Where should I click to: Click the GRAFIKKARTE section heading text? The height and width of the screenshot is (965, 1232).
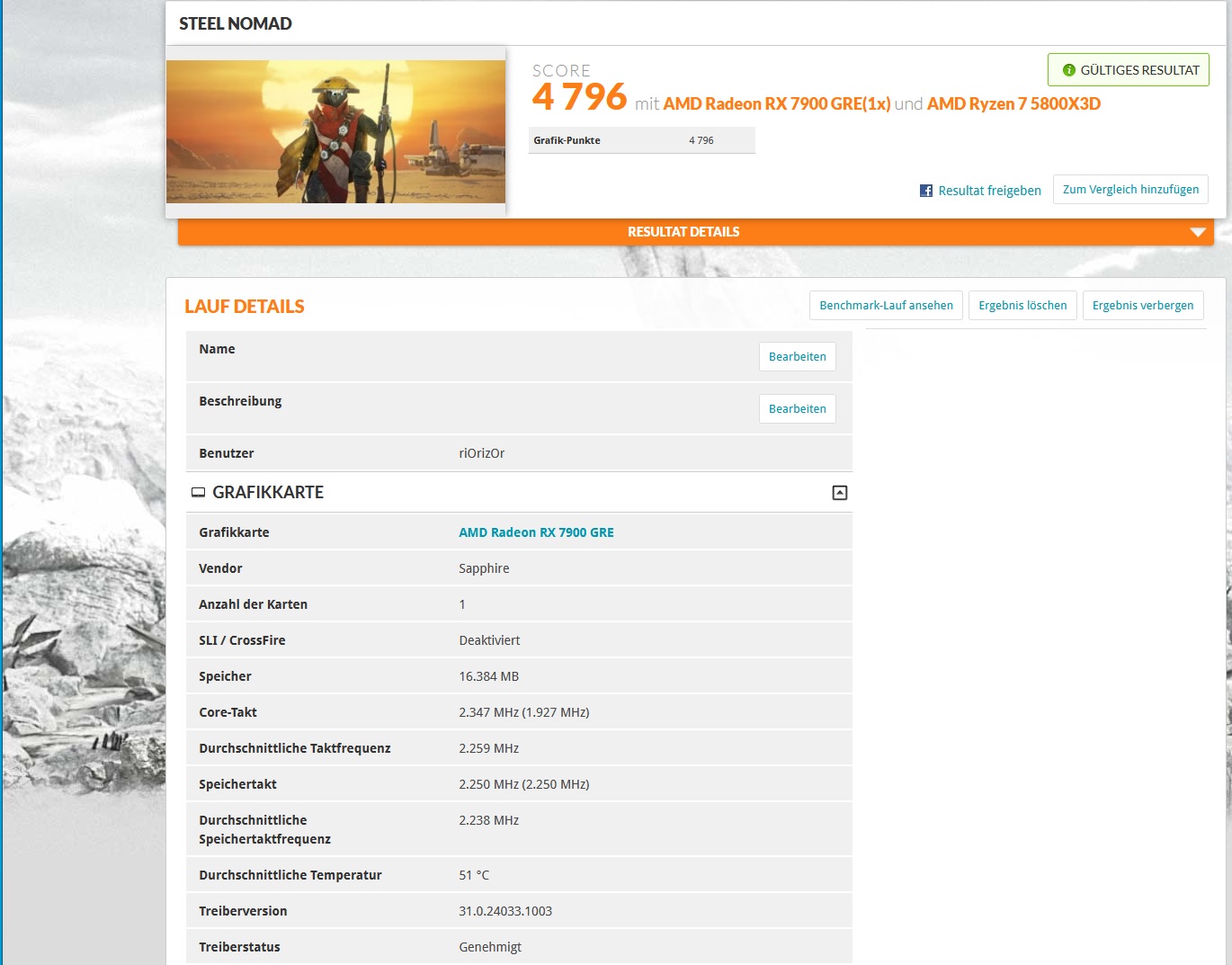coord(268,493)
